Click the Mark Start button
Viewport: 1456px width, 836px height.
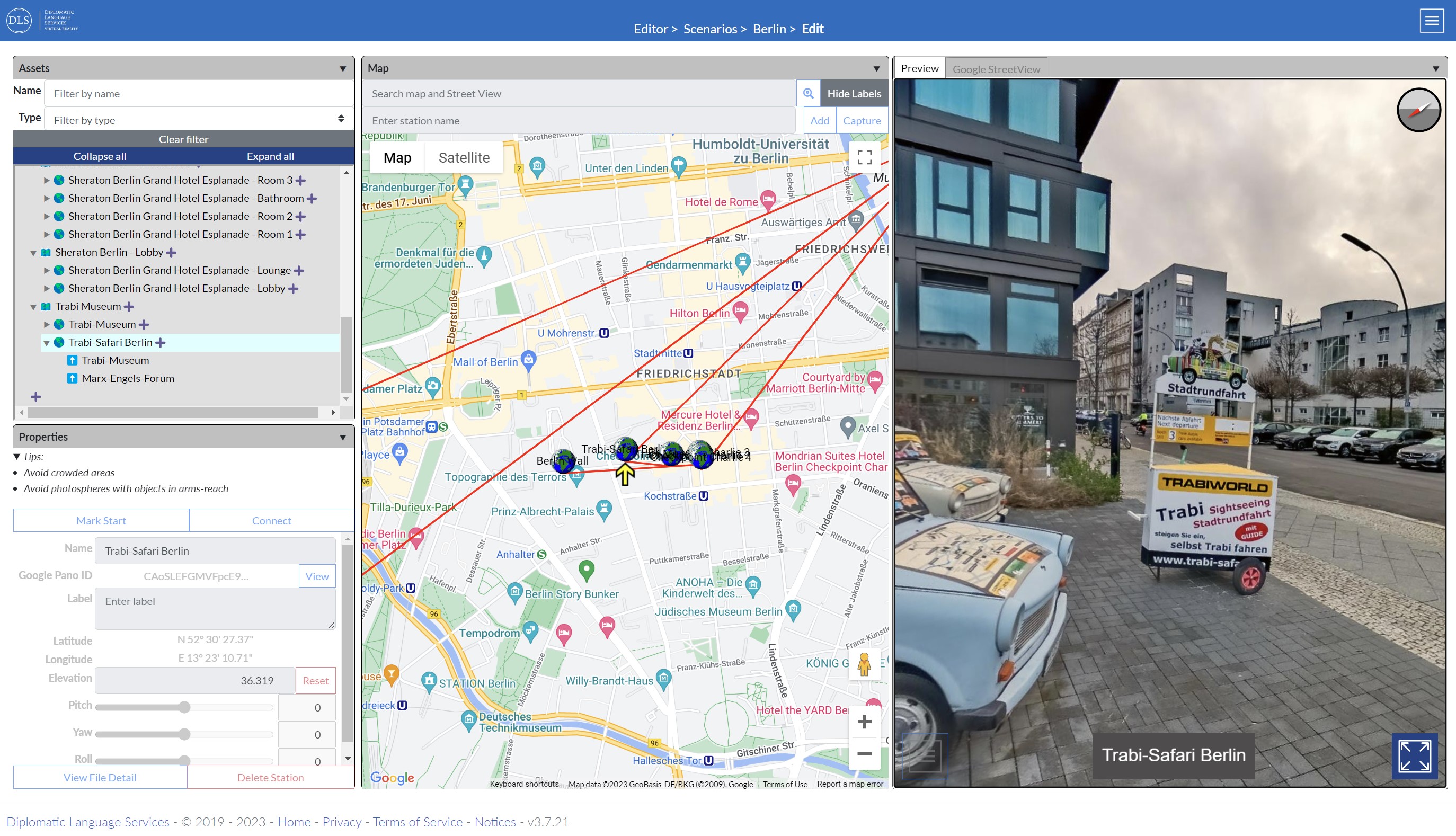(x=101, y=520)
